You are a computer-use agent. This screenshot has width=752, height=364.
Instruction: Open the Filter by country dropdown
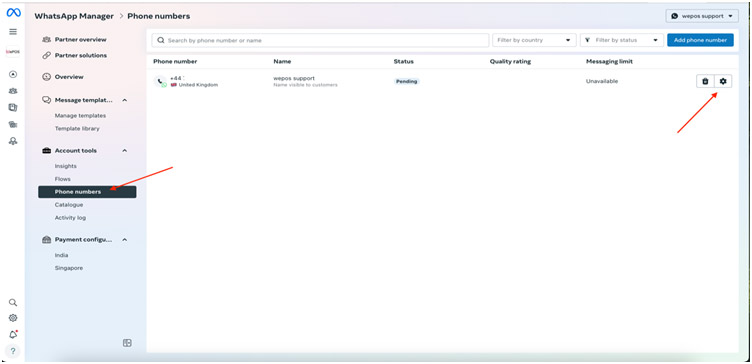(534, 40)
